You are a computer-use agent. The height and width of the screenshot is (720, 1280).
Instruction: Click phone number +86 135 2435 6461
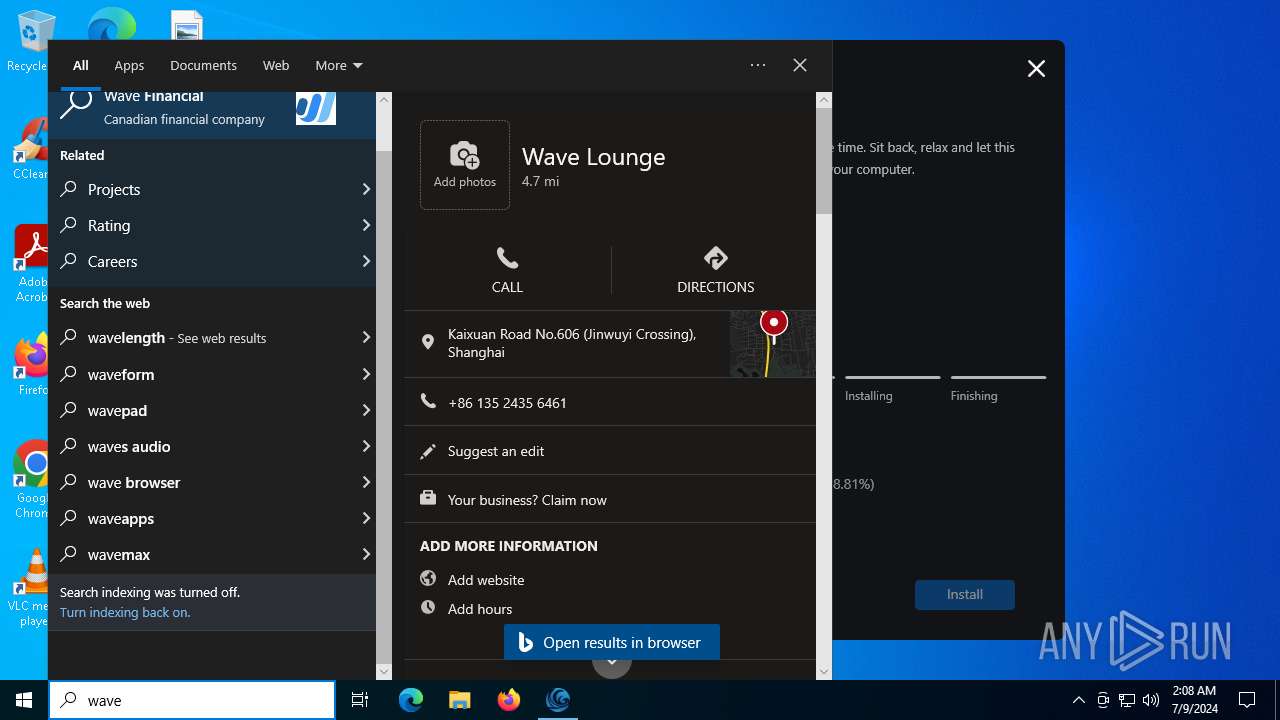tap(507, 403)
